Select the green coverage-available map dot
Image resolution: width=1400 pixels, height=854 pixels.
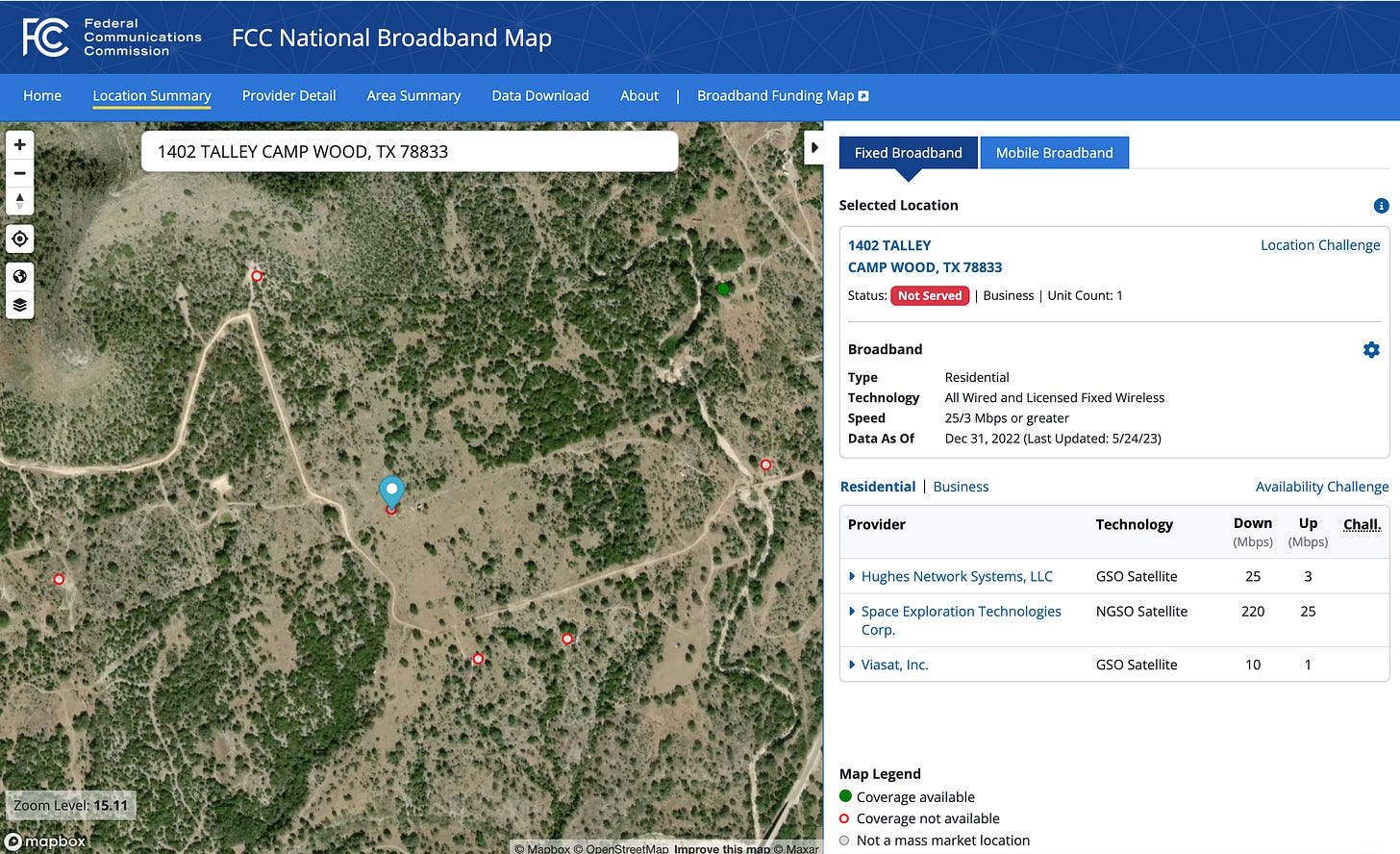724,289
